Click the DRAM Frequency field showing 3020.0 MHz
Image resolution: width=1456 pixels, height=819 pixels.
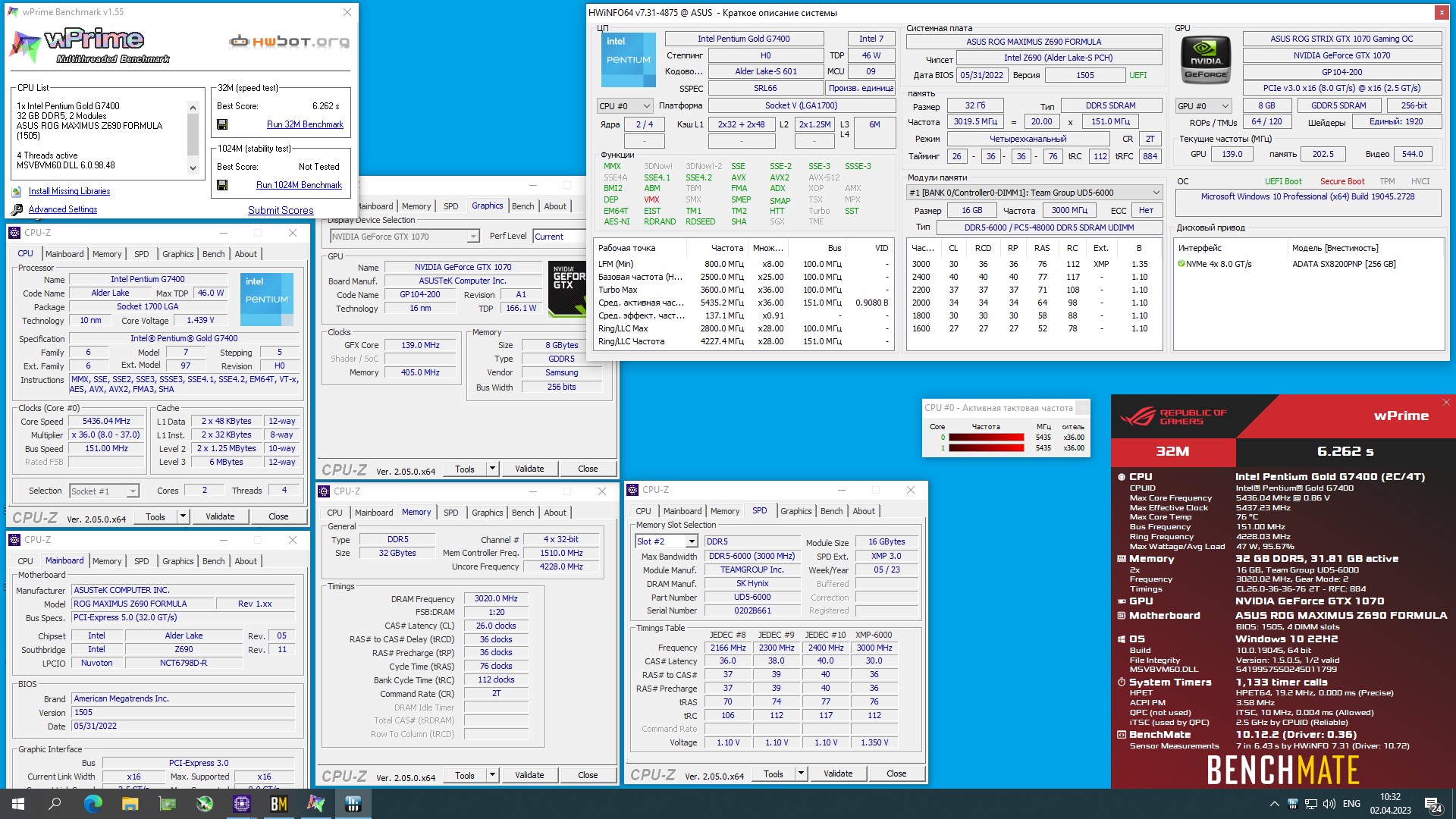tap(496, 599)
